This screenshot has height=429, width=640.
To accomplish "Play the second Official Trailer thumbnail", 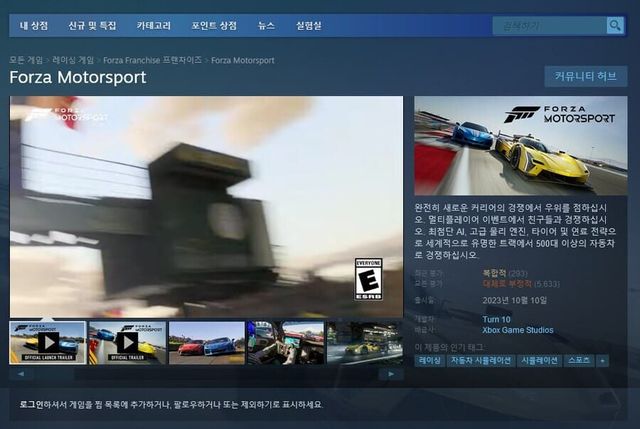I will click(x=127, y=342).
